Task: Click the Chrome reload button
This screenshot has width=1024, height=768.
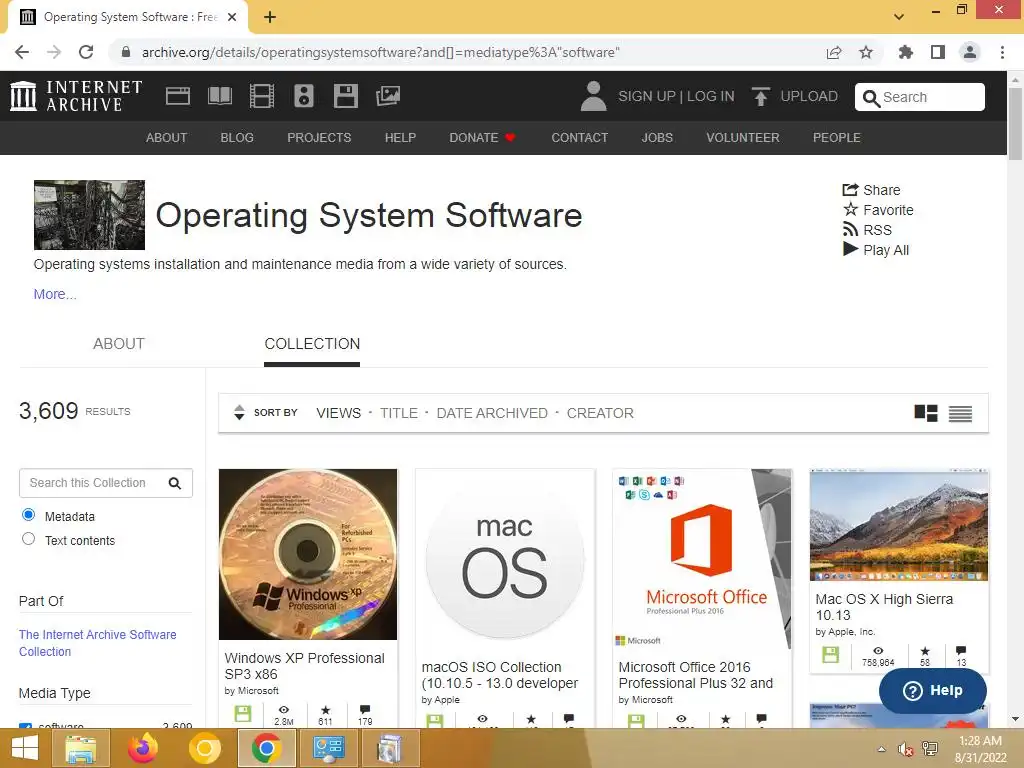Action: pyautogui.click(x=86, y=52)
